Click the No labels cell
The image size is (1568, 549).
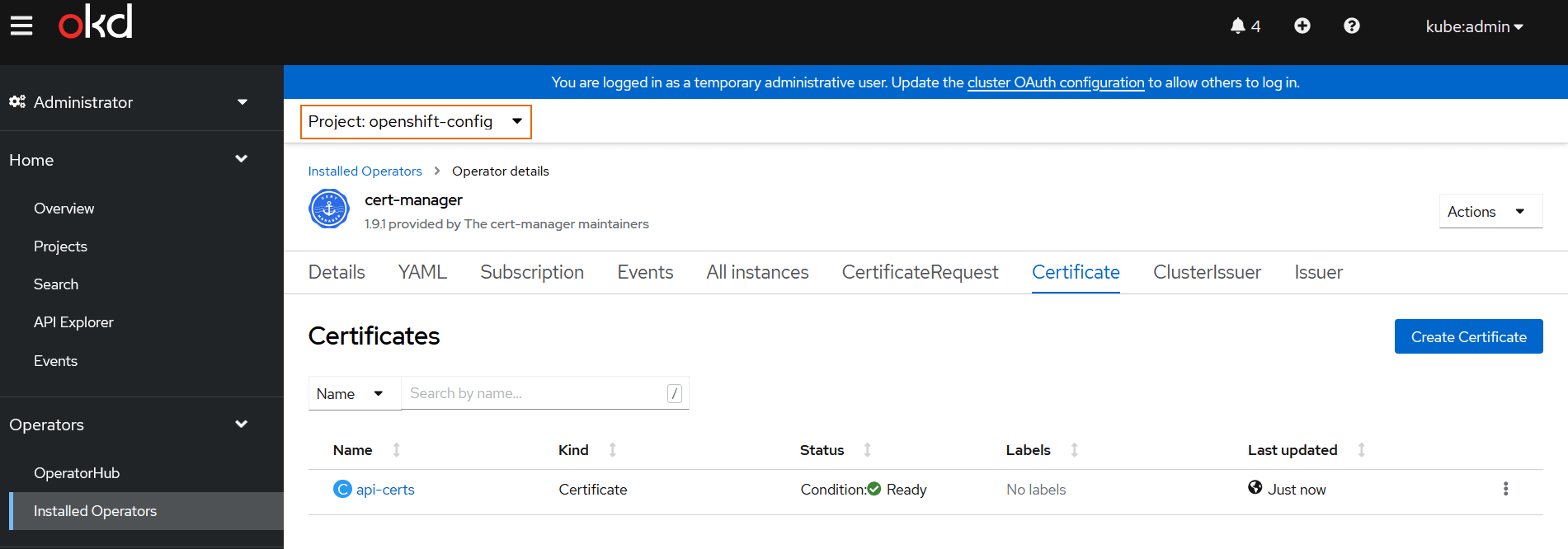tap(1036, 490)
